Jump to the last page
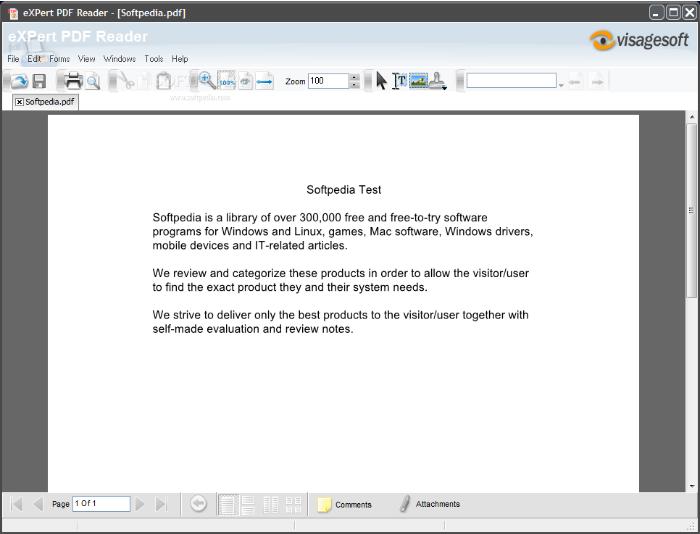This screenshot has width=700, height=534. click(161, 504)
